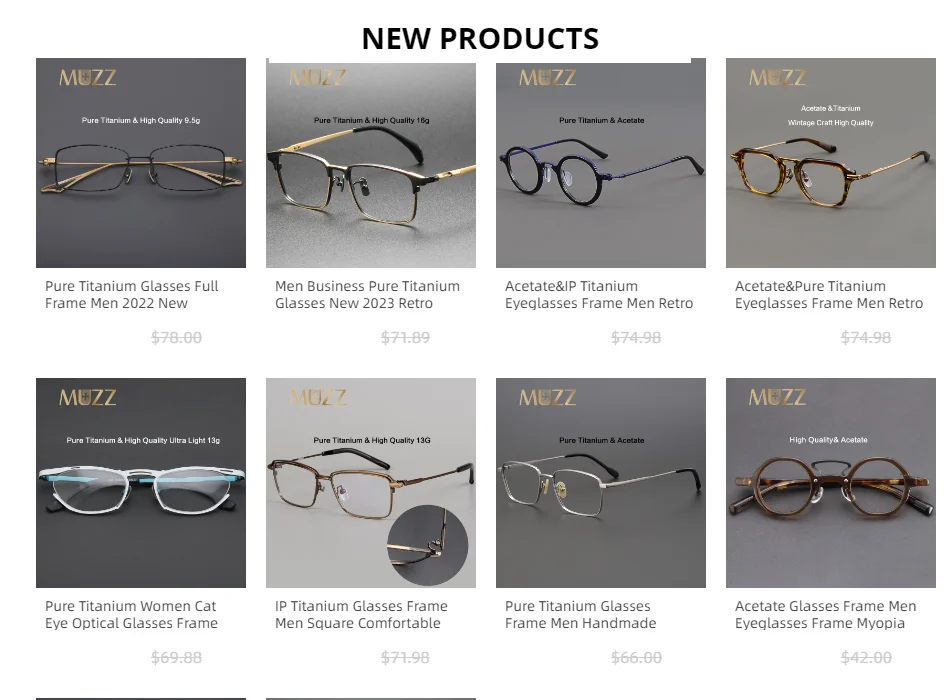Open 'Acetate Glasses Frame Men Eyeglasses Frame Myopia' link
Screen dimensions: 944x700
(825, 615)
